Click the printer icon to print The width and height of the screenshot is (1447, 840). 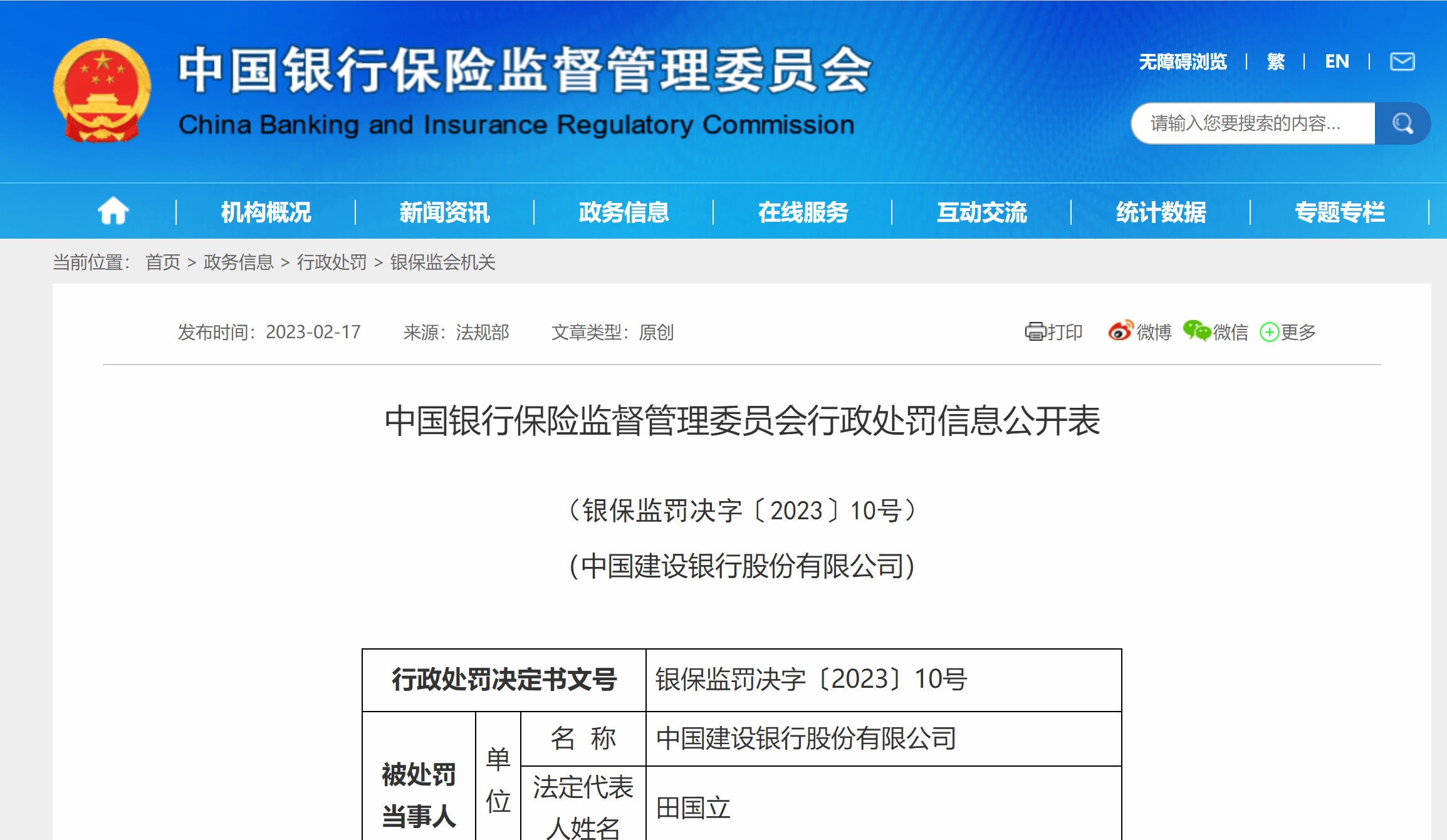(x=1035, y=331)
